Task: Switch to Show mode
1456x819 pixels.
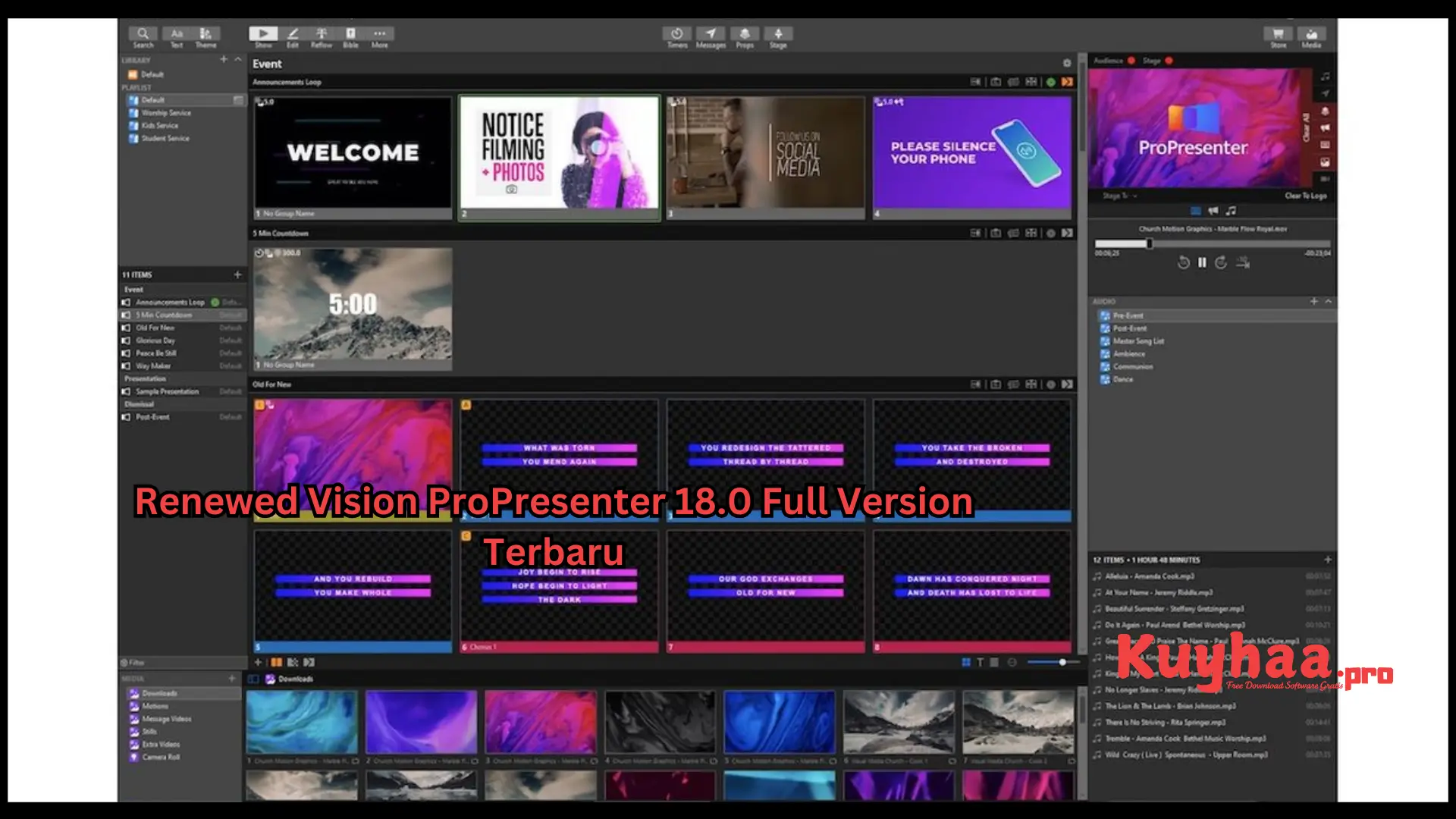Action: 263,36
